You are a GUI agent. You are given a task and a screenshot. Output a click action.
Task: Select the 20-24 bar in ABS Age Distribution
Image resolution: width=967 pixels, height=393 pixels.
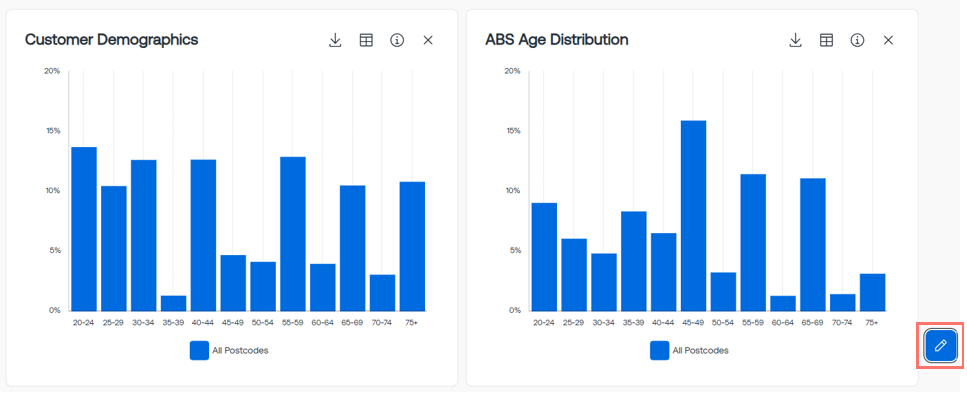pyautogui.click(x=544, y=257)
